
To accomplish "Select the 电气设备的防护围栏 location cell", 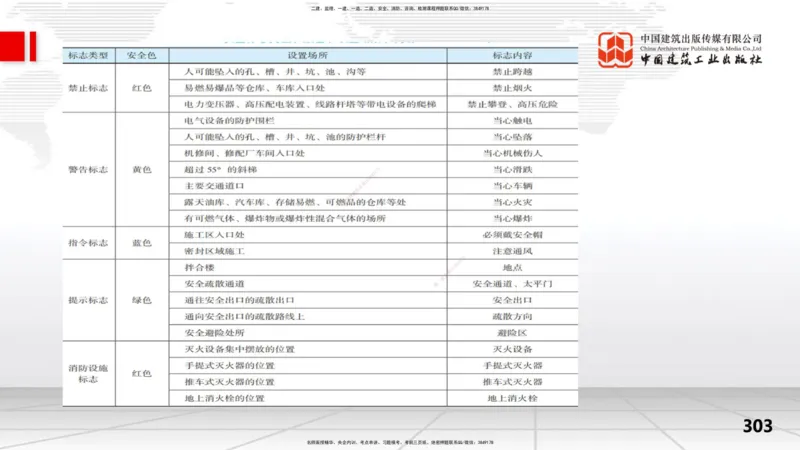I will [308, 120].
